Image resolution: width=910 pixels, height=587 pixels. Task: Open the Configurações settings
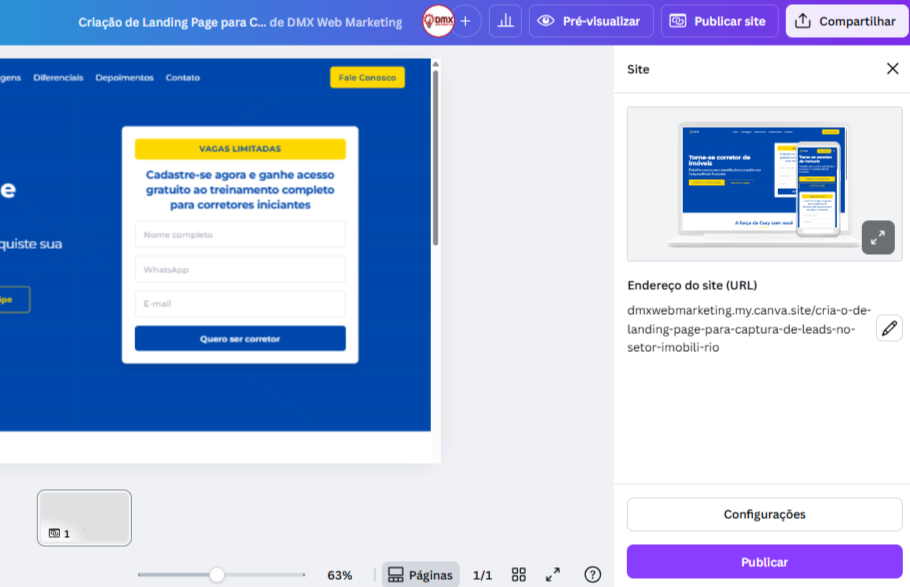(x=764, y=515)
